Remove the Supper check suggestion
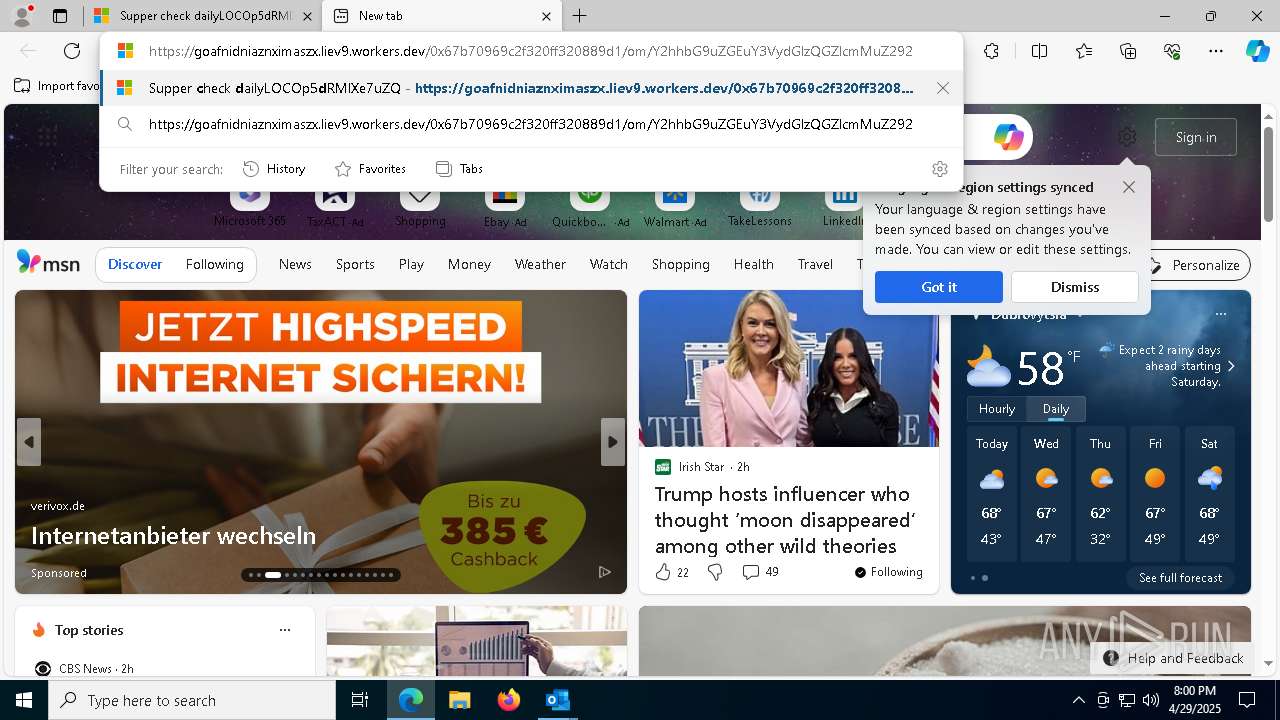Image resolution: width=1280 pixels, height=720 pixels. (943, 88)
